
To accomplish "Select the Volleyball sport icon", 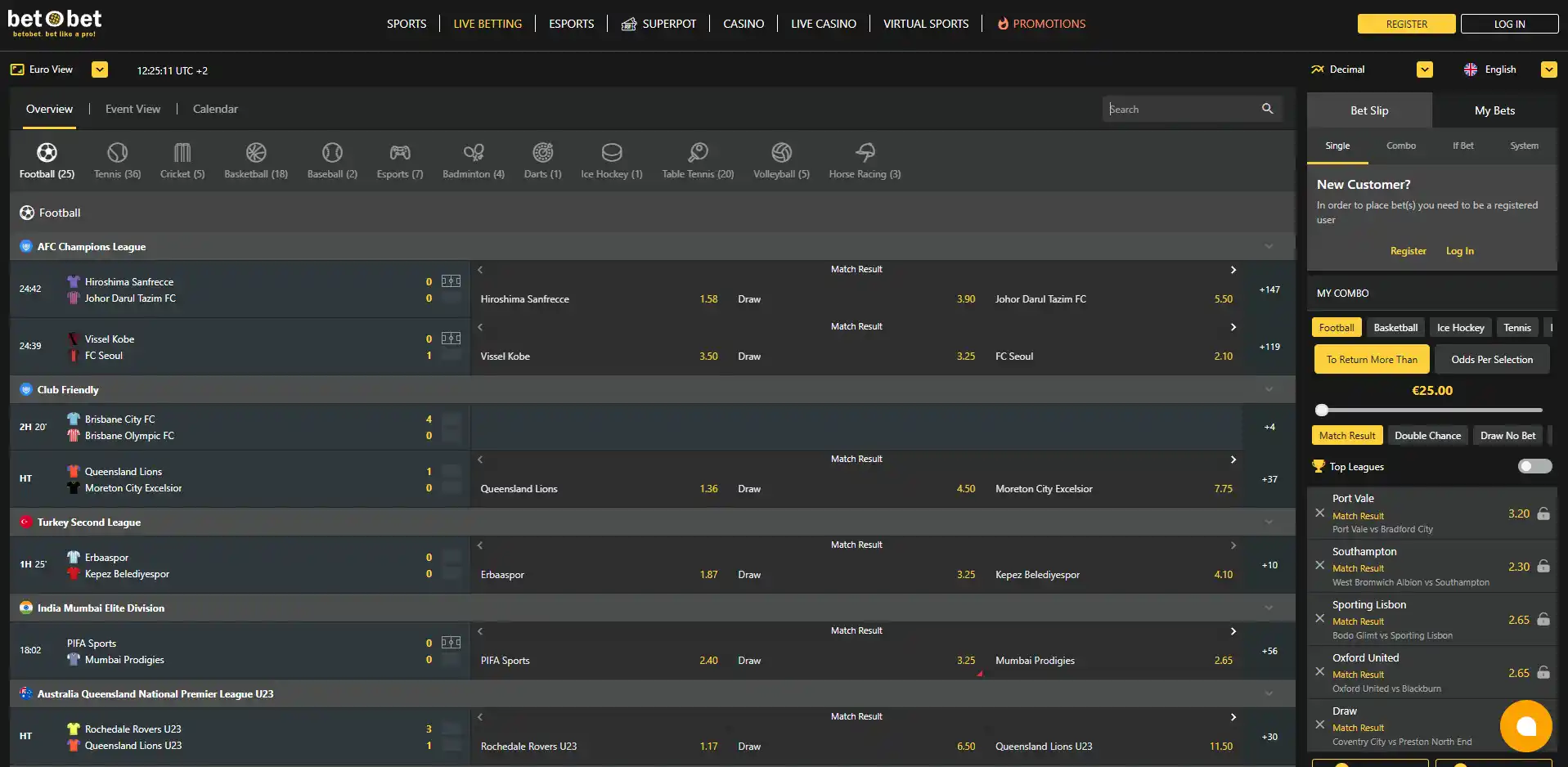I will [781, 152].
